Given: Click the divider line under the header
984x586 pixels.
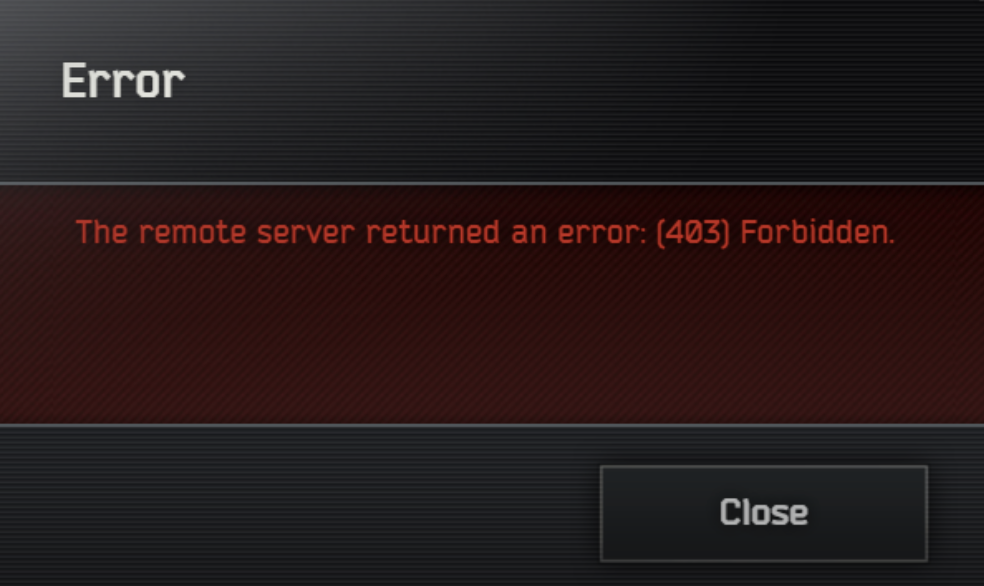Looking at the screenshot, I should point(492,183).
